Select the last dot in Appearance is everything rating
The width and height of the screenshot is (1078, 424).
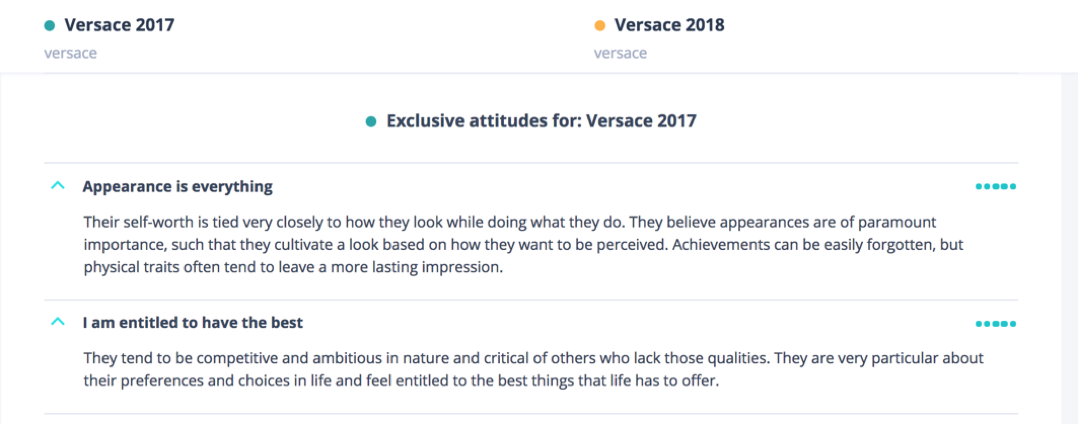pyautogui.click(x=1013, y=187)
